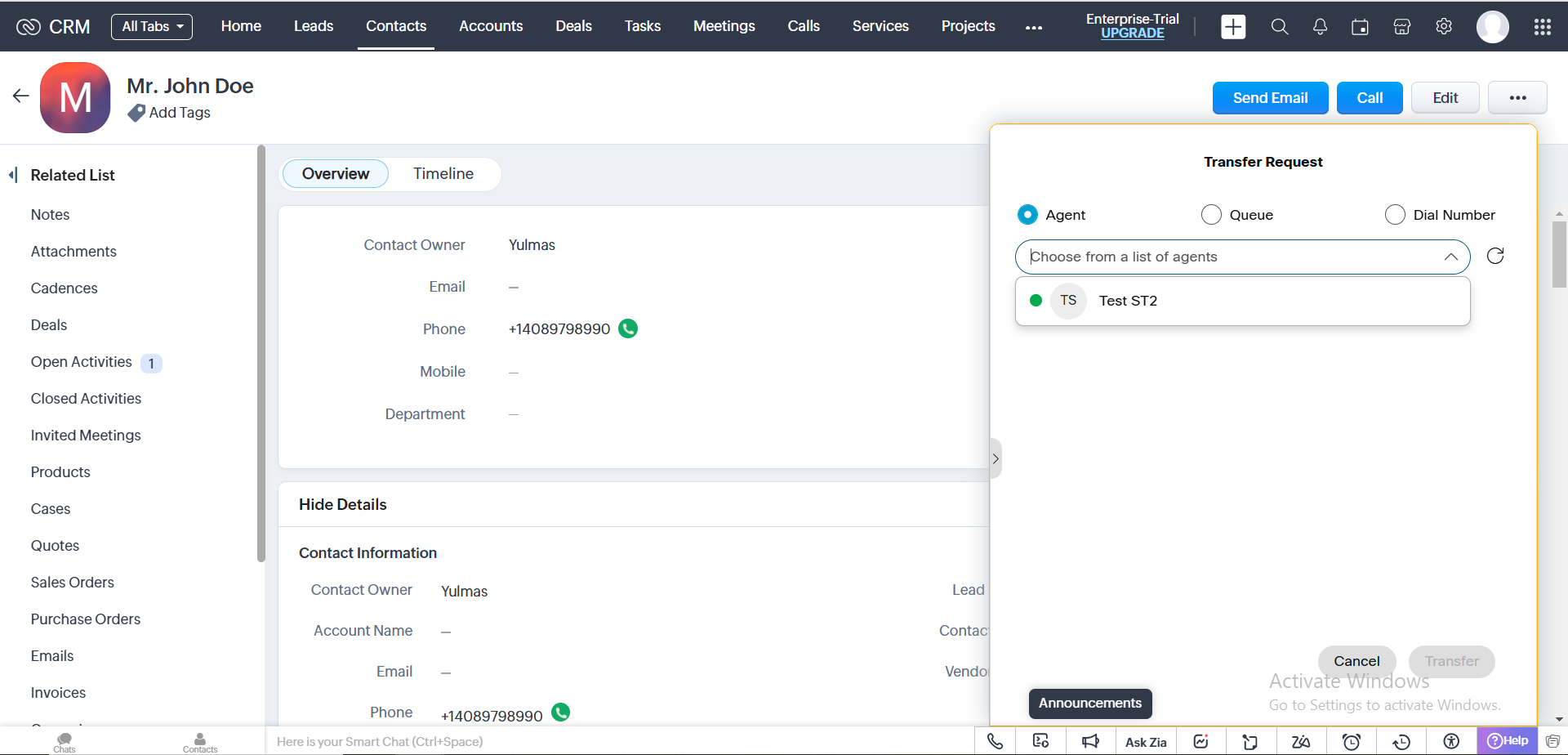This screenshot has width=1568, height=755.
Task: Click the back arrow beside contact avatar
Action: click(x=21, y=96)
